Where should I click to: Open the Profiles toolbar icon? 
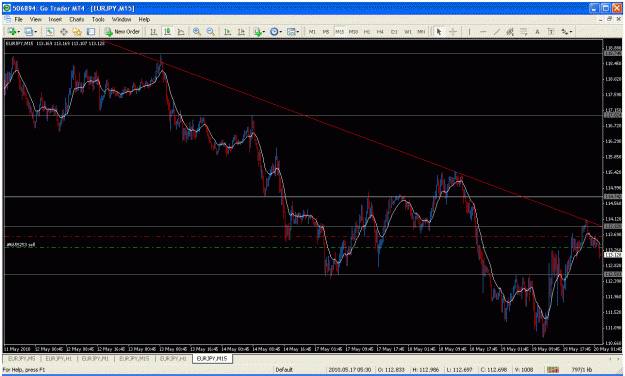pos(28,31)
